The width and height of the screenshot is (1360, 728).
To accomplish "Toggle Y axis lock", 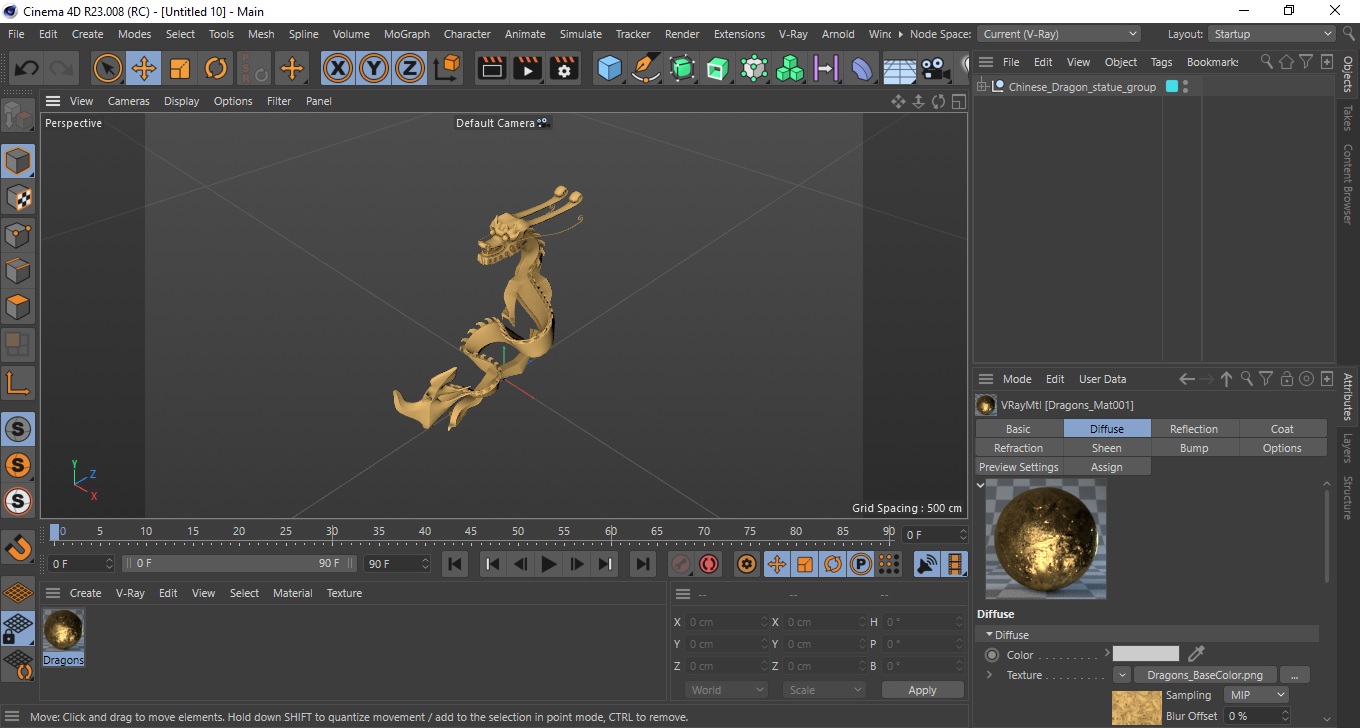I will (374, 69).
